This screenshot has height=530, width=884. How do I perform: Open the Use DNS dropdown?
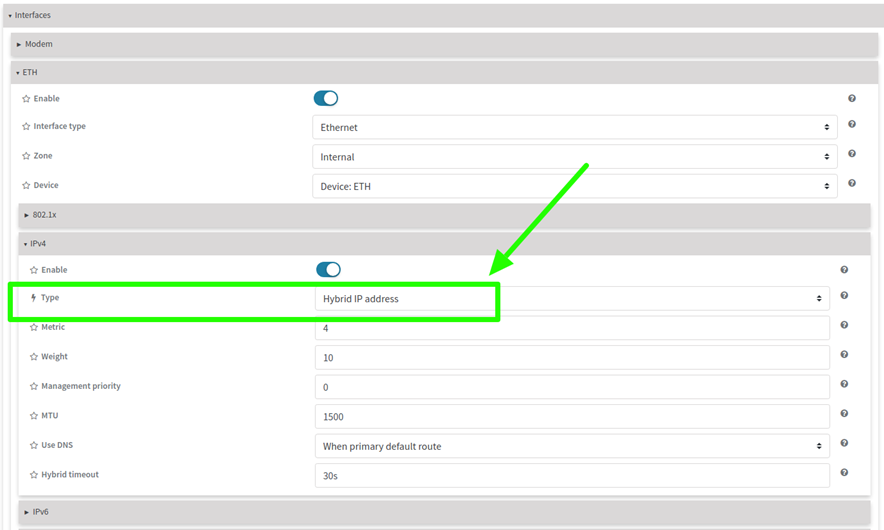[572, 446]
